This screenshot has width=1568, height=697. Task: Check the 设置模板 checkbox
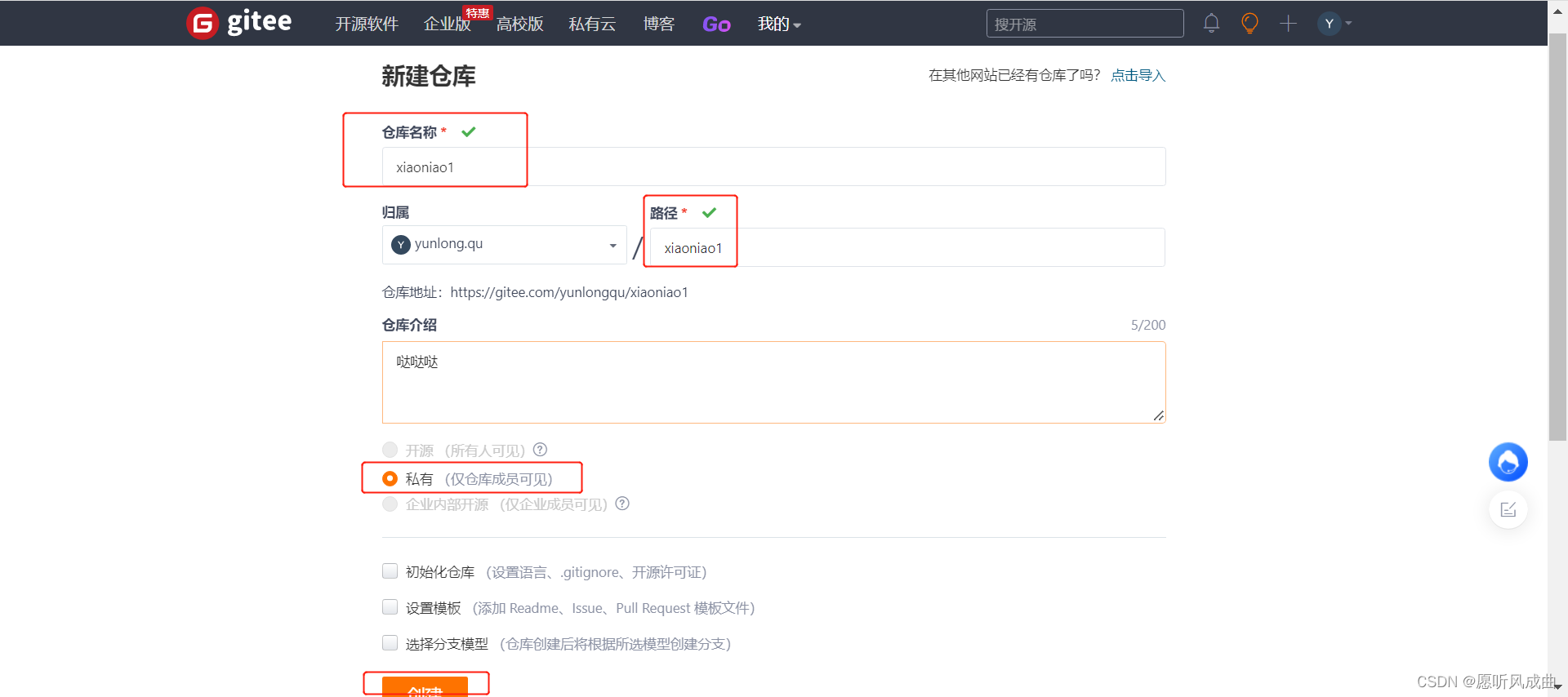click(x=390, y=607)
